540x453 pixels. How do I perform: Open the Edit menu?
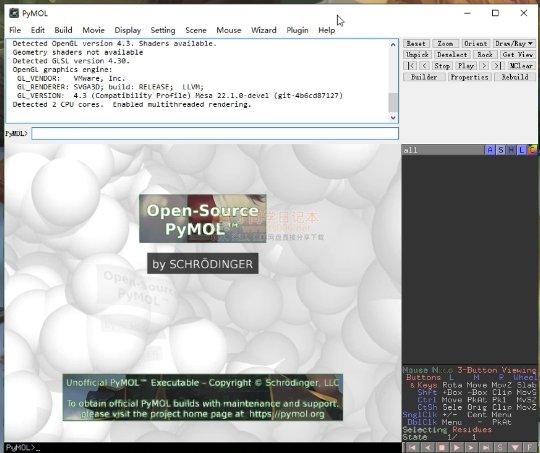pos(38,30)
